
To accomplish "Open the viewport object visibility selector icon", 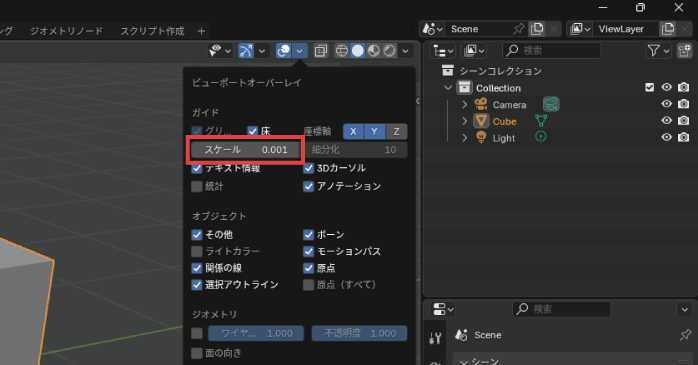I will coord(220,51).
